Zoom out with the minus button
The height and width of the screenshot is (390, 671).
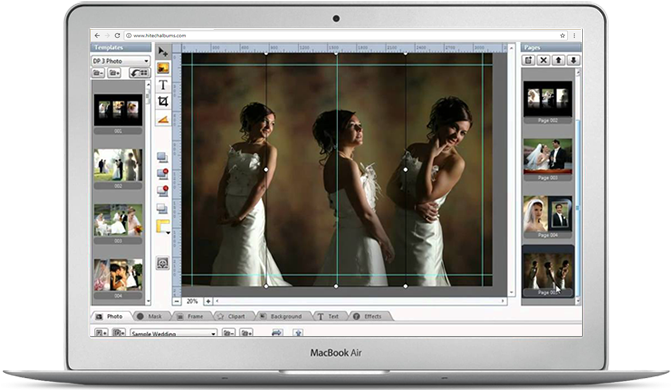tap(177, 301)
